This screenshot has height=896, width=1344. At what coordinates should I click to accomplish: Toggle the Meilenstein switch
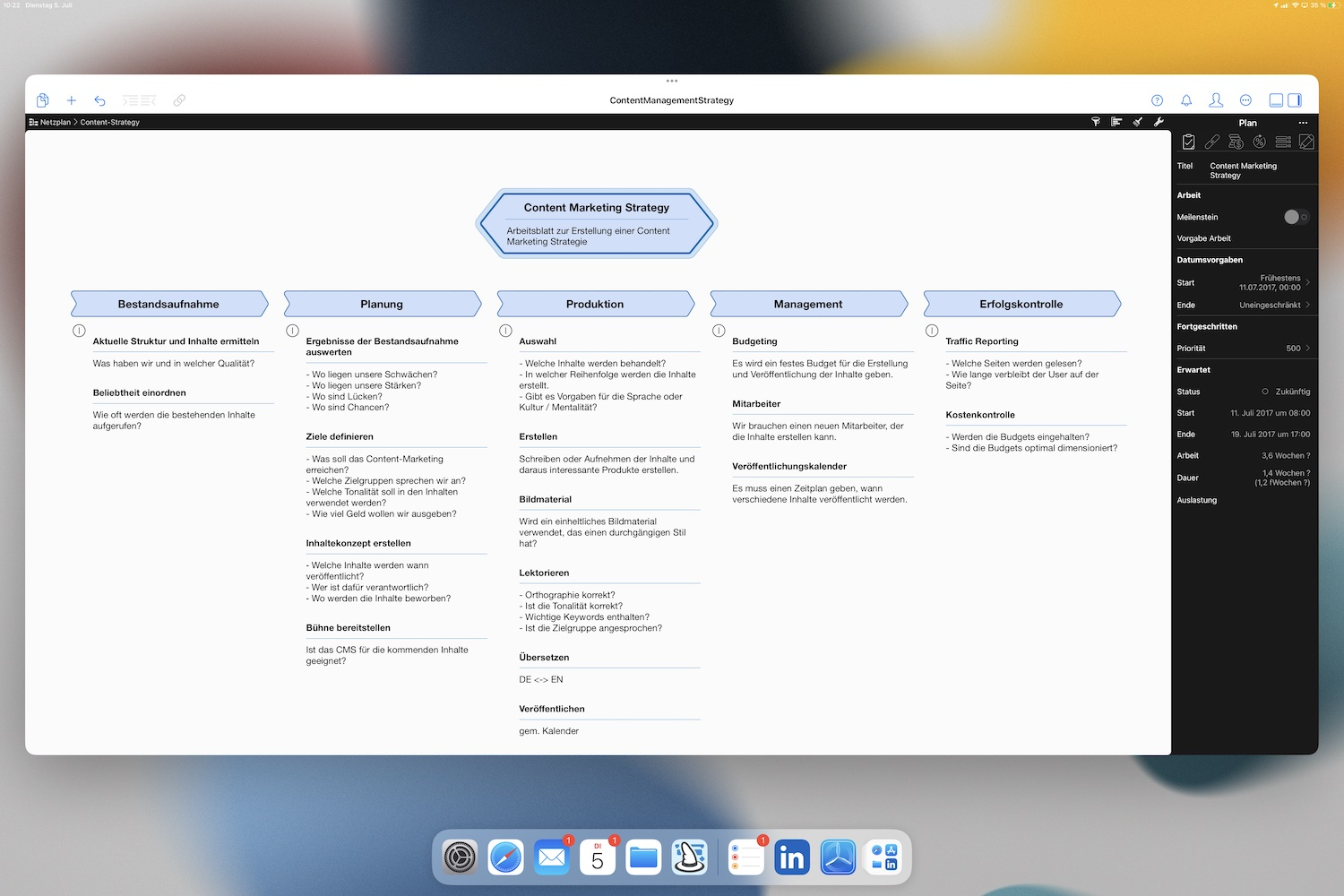(1297, 217)
